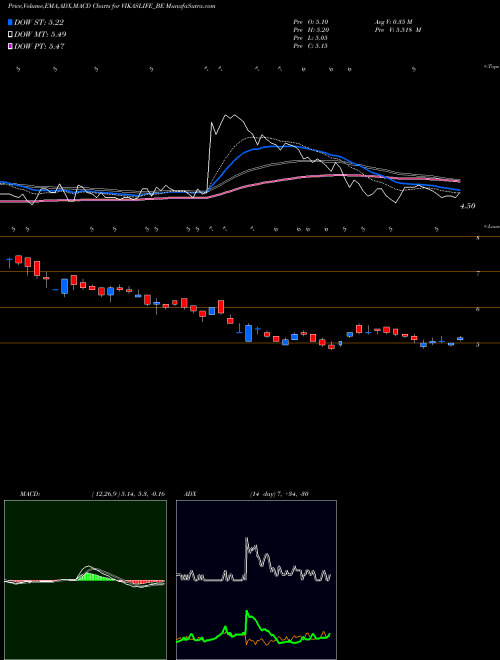Select the 'DOW PT: 5.47' legend text
The width and height of the screenshot is (500, 660).
pyautogui.click(x=39, y=47)
